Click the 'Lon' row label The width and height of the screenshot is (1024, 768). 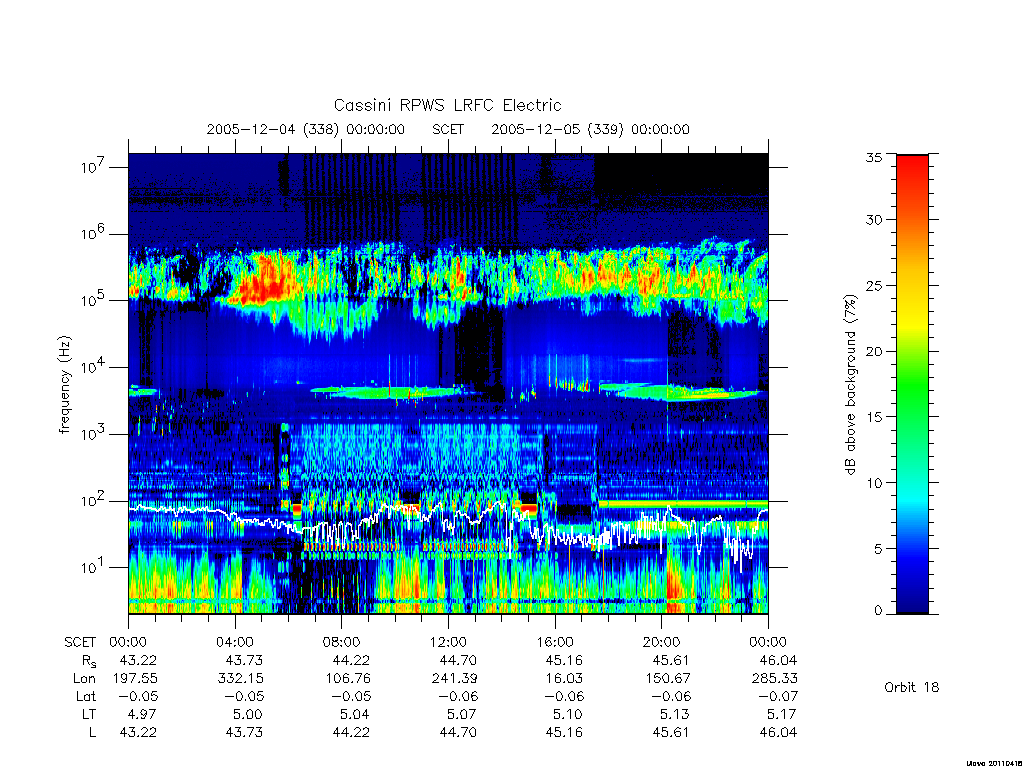point(84,679)
